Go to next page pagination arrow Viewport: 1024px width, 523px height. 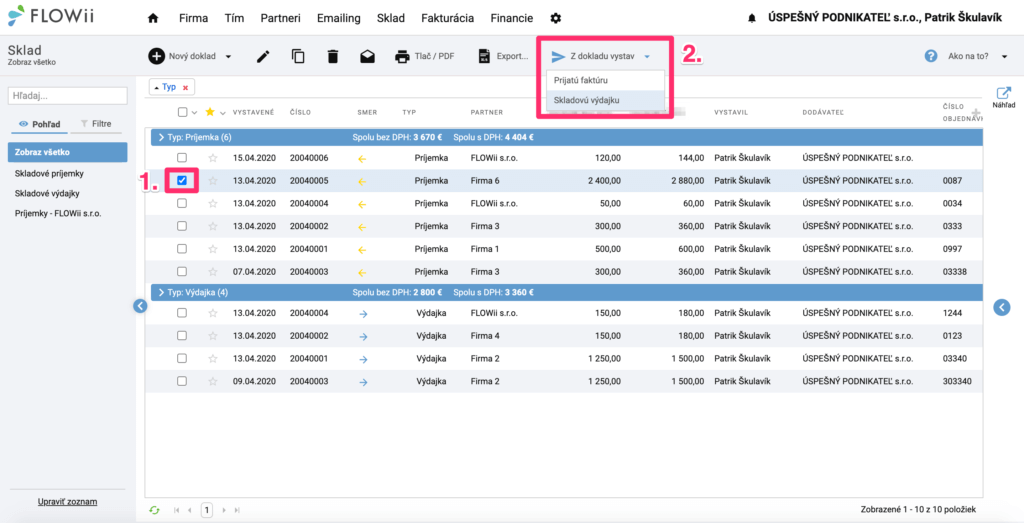tap(224, 510)
